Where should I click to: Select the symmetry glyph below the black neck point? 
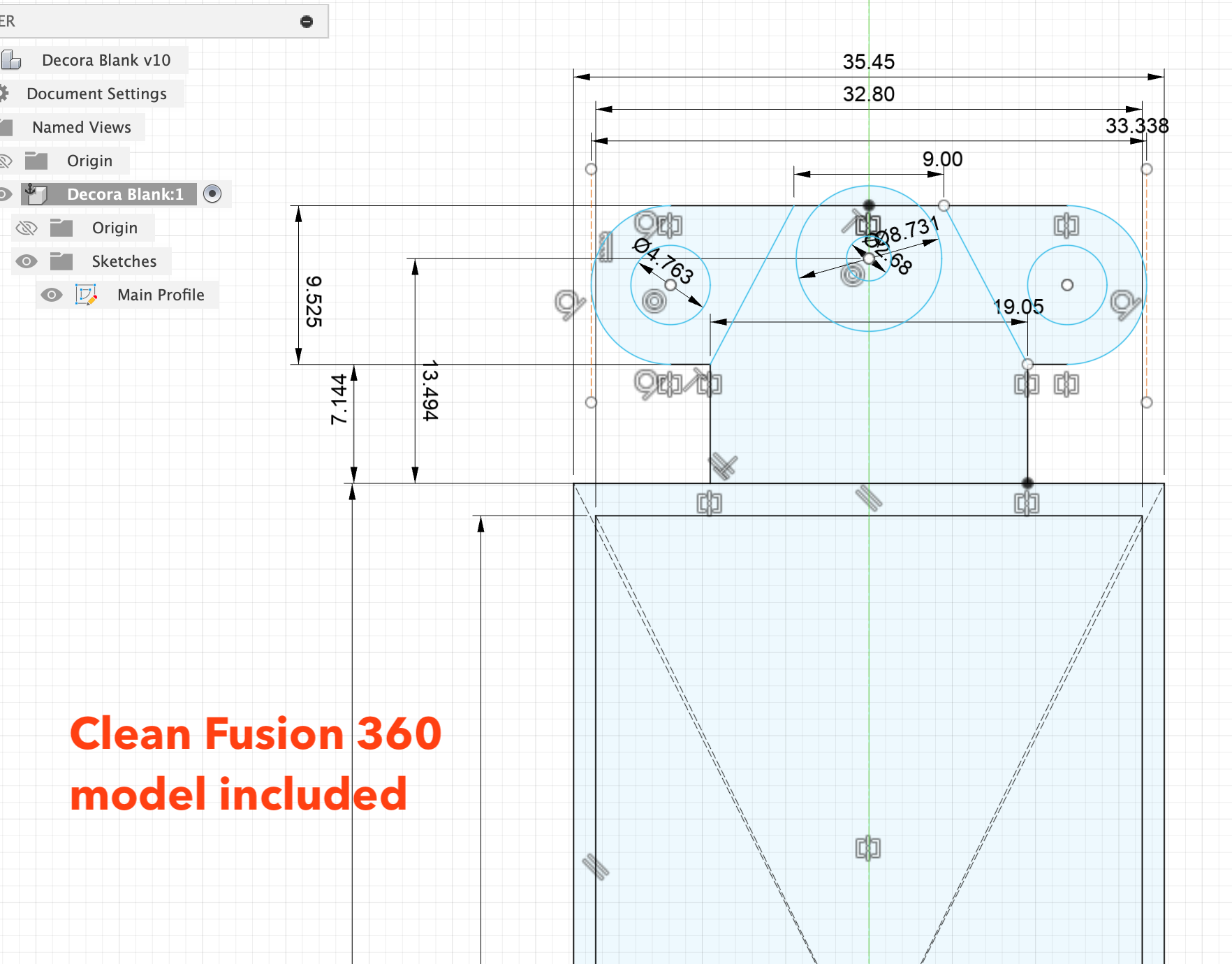tap(1027, 503)
